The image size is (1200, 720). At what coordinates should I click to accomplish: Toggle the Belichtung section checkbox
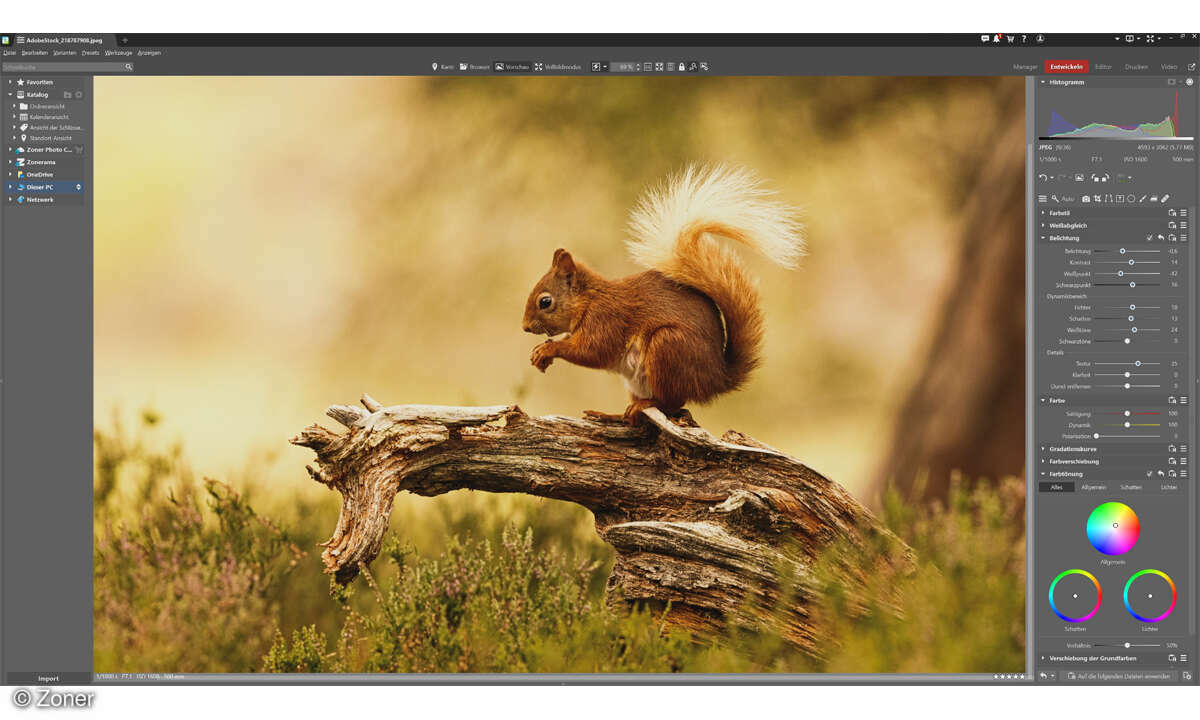point(1150,238)
